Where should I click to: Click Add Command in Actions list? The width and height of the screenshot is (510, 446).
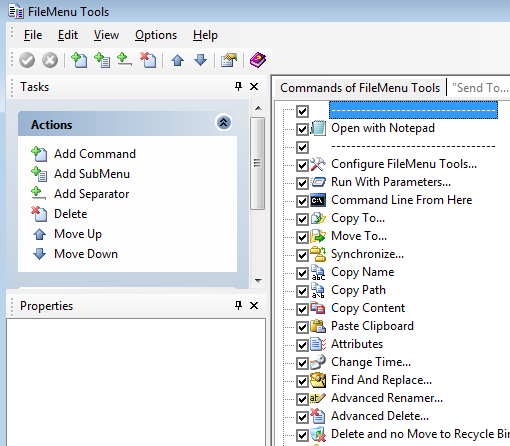(95, 154)
